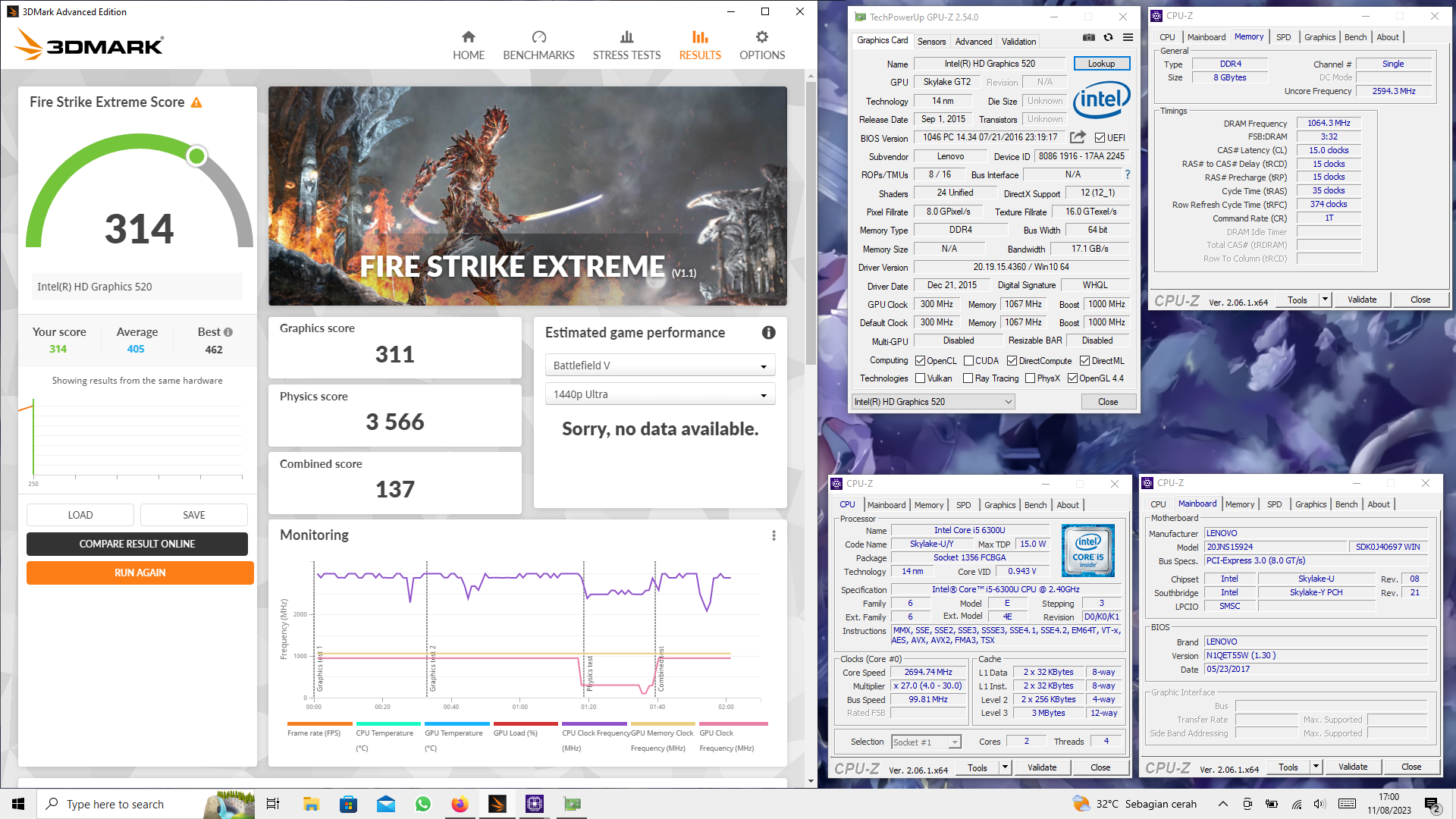The image size is (1456, 819).
Task: Open Monitoring three-dot menu
Action: click(773, 535)
